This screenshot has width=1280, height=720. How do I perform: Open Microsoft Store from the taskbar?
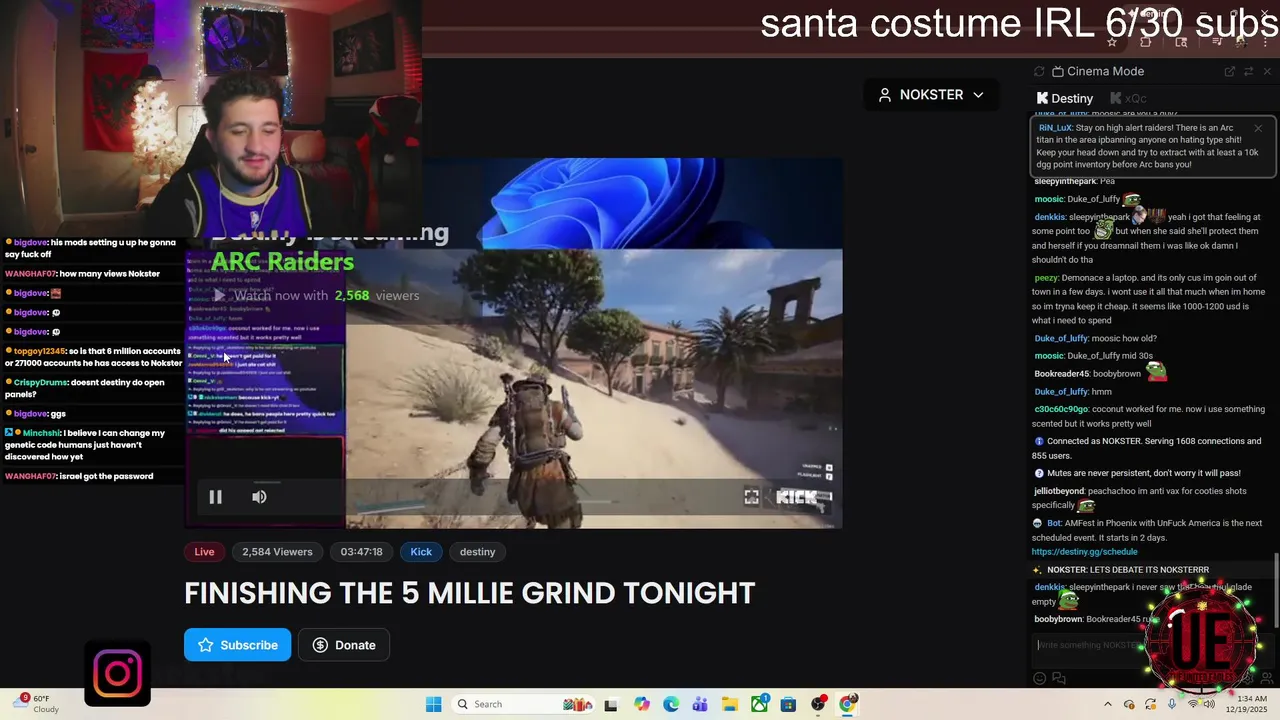pos(789,704)
